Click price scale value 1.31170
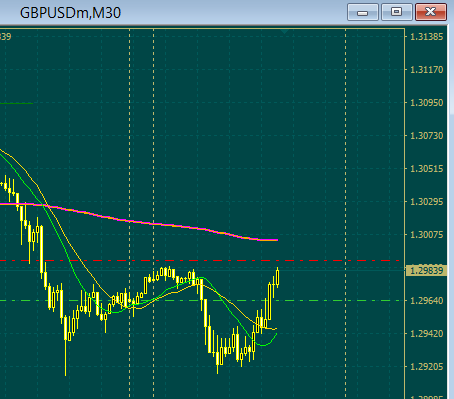 [427, 70]
